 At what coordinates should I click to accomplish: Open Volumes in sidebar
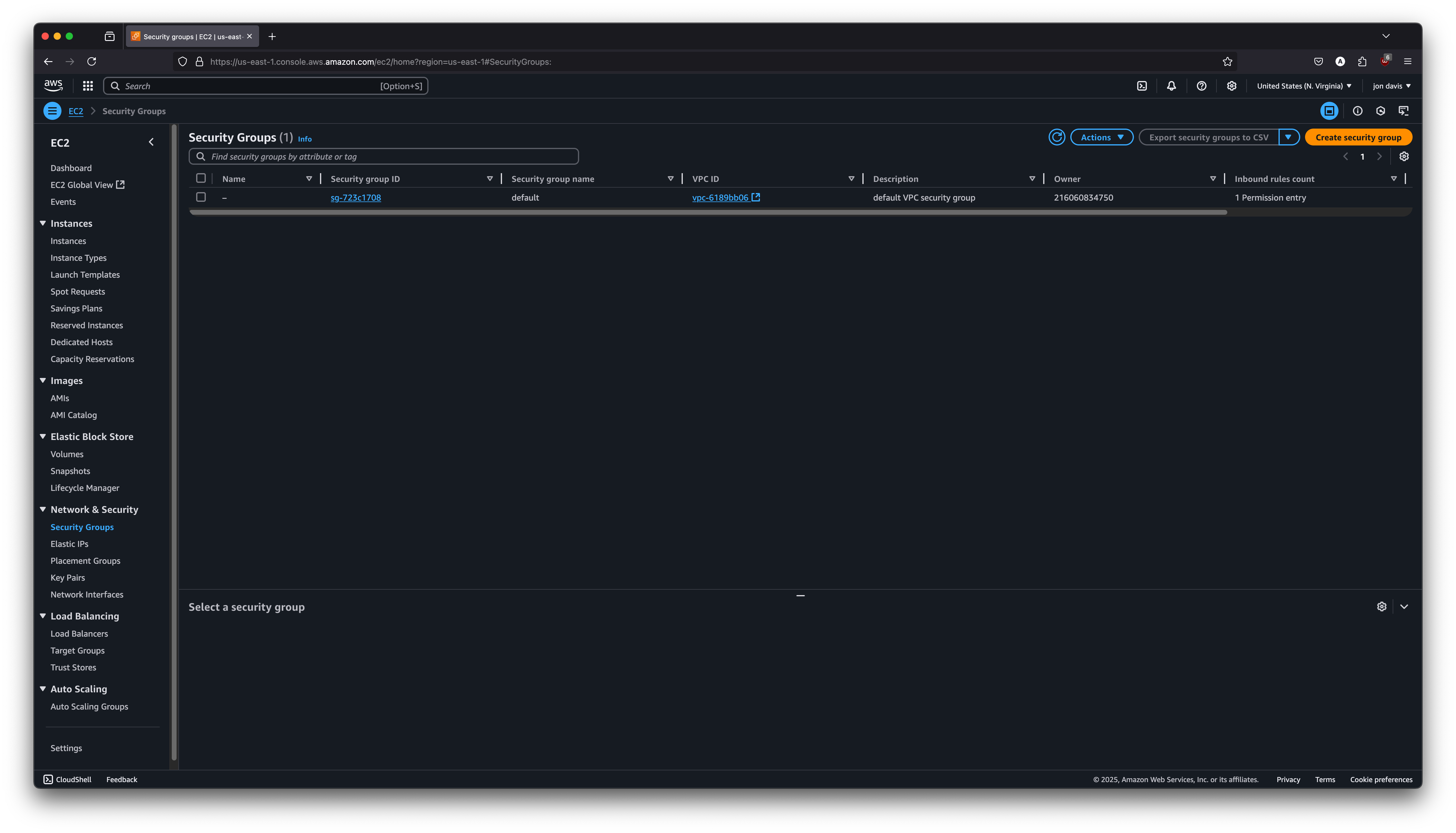(67, 454)
